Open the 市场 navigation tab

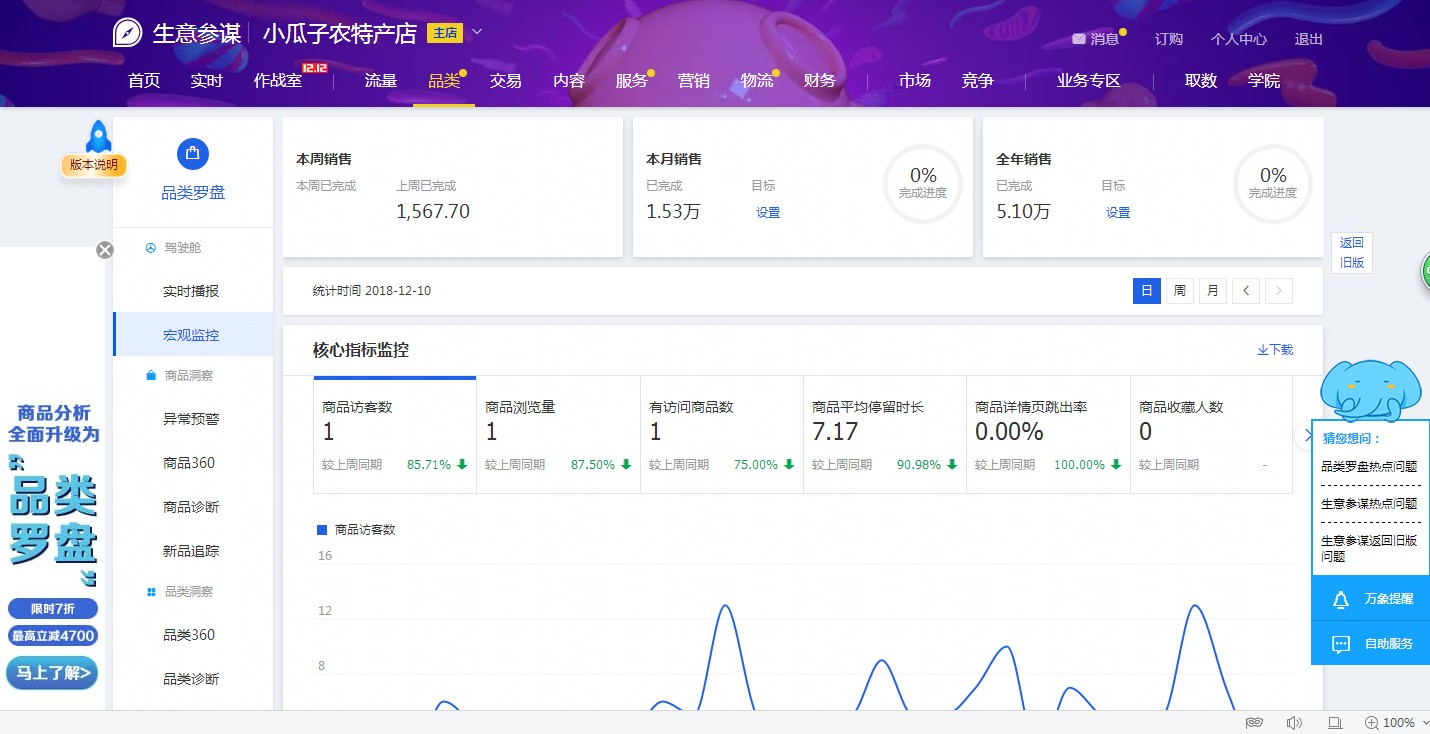pos(914,81)
